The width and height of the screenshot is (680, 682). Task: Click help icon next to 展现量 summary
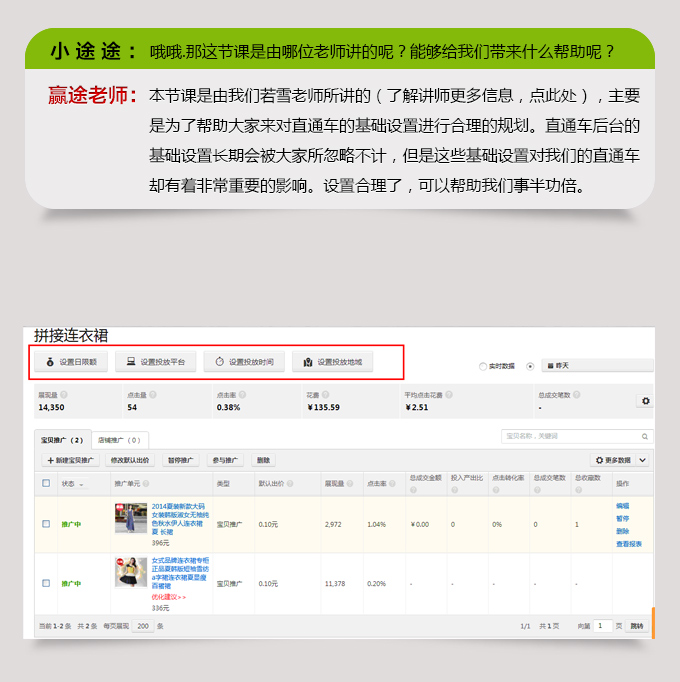[64, 394]
